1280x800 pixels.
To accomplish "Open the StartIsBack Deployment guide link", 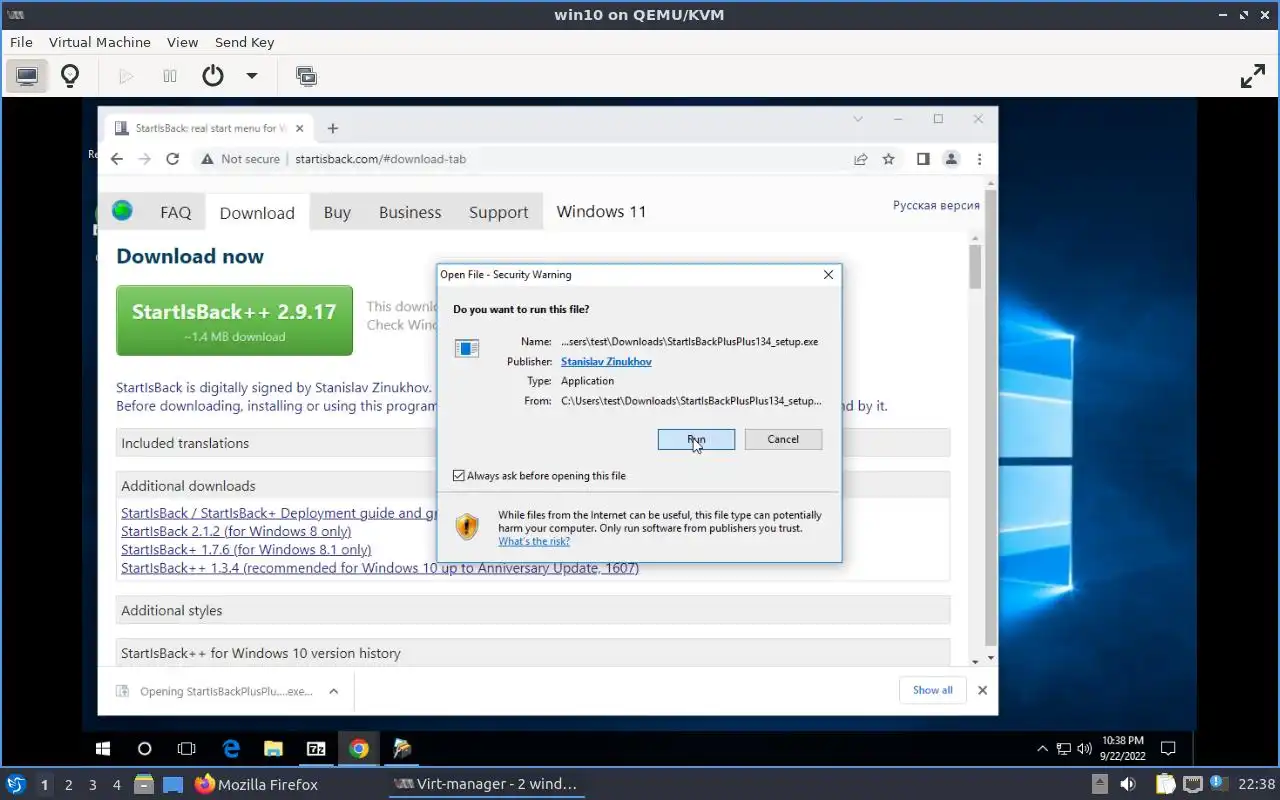I will (279, 513).
